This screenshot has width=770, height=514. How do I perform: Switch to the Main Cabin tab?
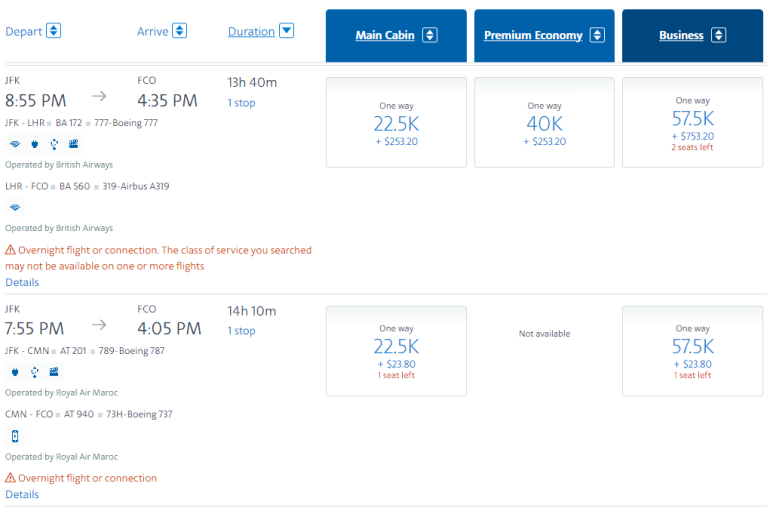[x=396, y=36]
